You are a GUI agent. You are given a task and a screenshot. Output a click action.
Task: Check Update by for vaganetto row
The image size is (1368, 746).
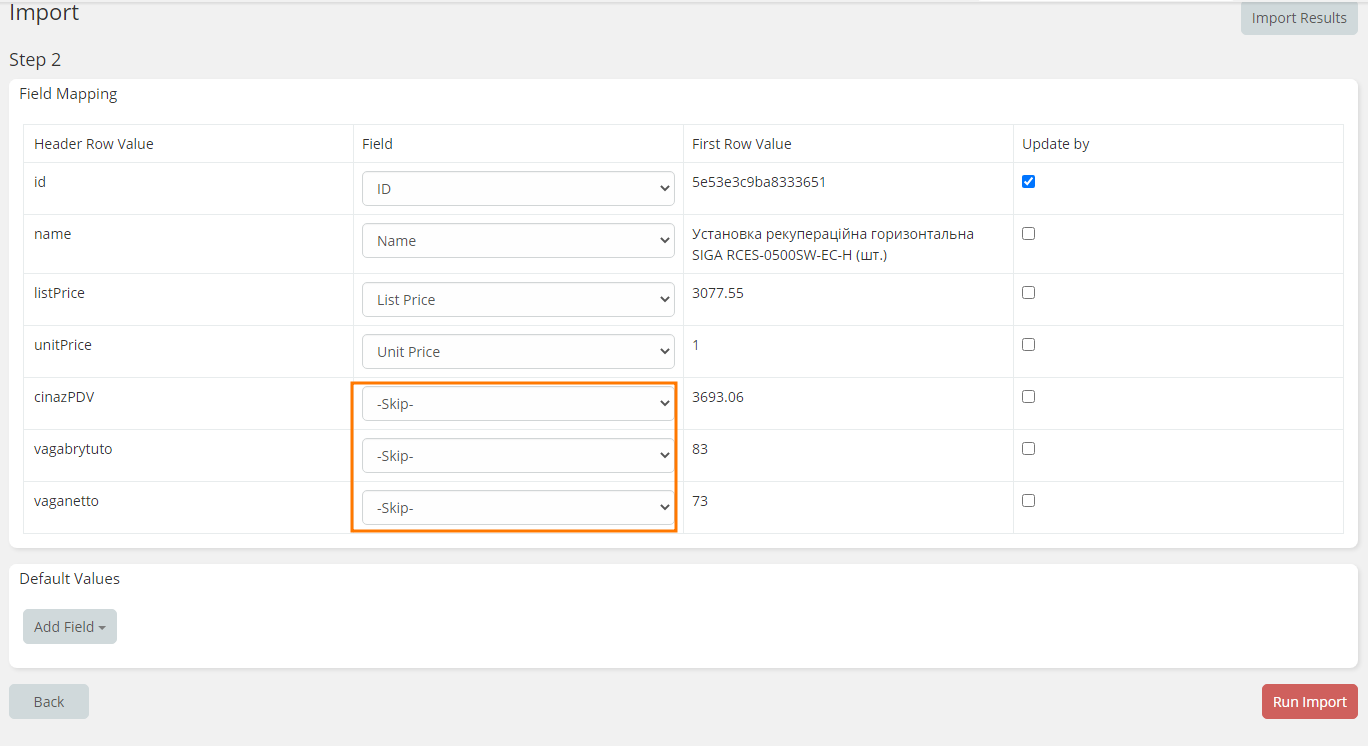1028,501
